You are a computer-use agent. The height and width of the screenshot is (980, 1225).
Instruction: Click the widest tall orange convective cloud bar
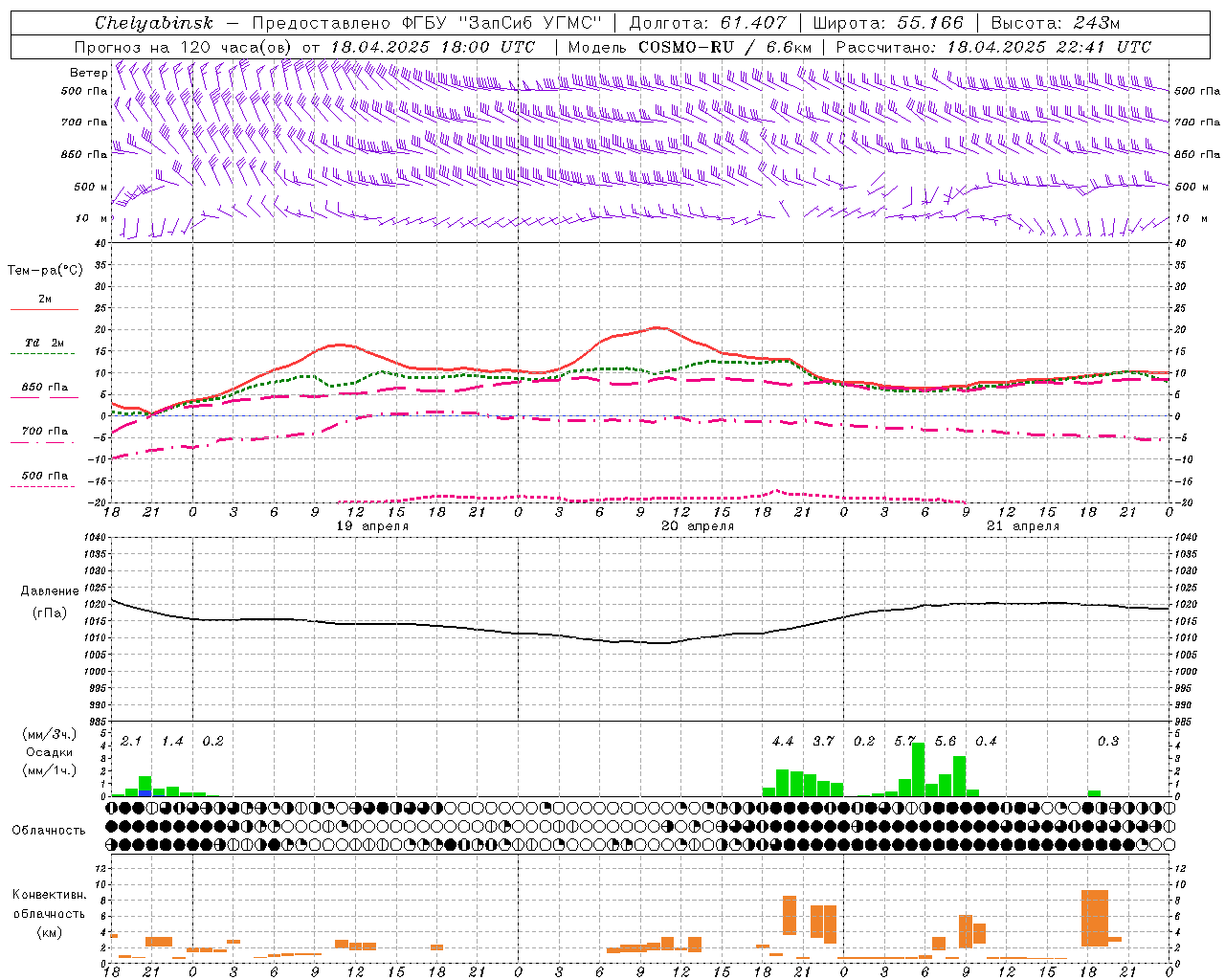coord(1095,919)
